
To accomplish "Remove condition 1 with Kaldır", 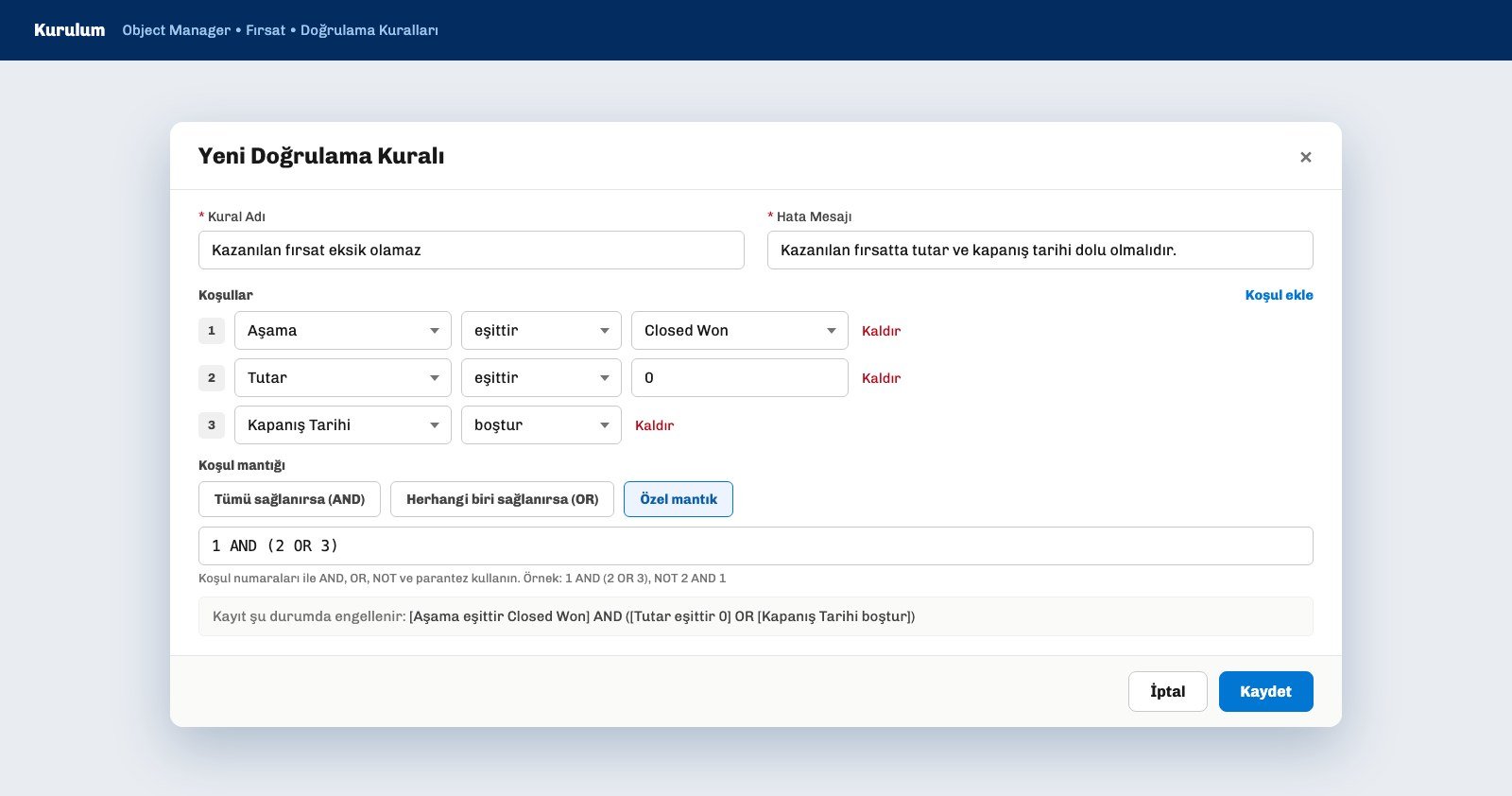I will [x=881, y=331].
